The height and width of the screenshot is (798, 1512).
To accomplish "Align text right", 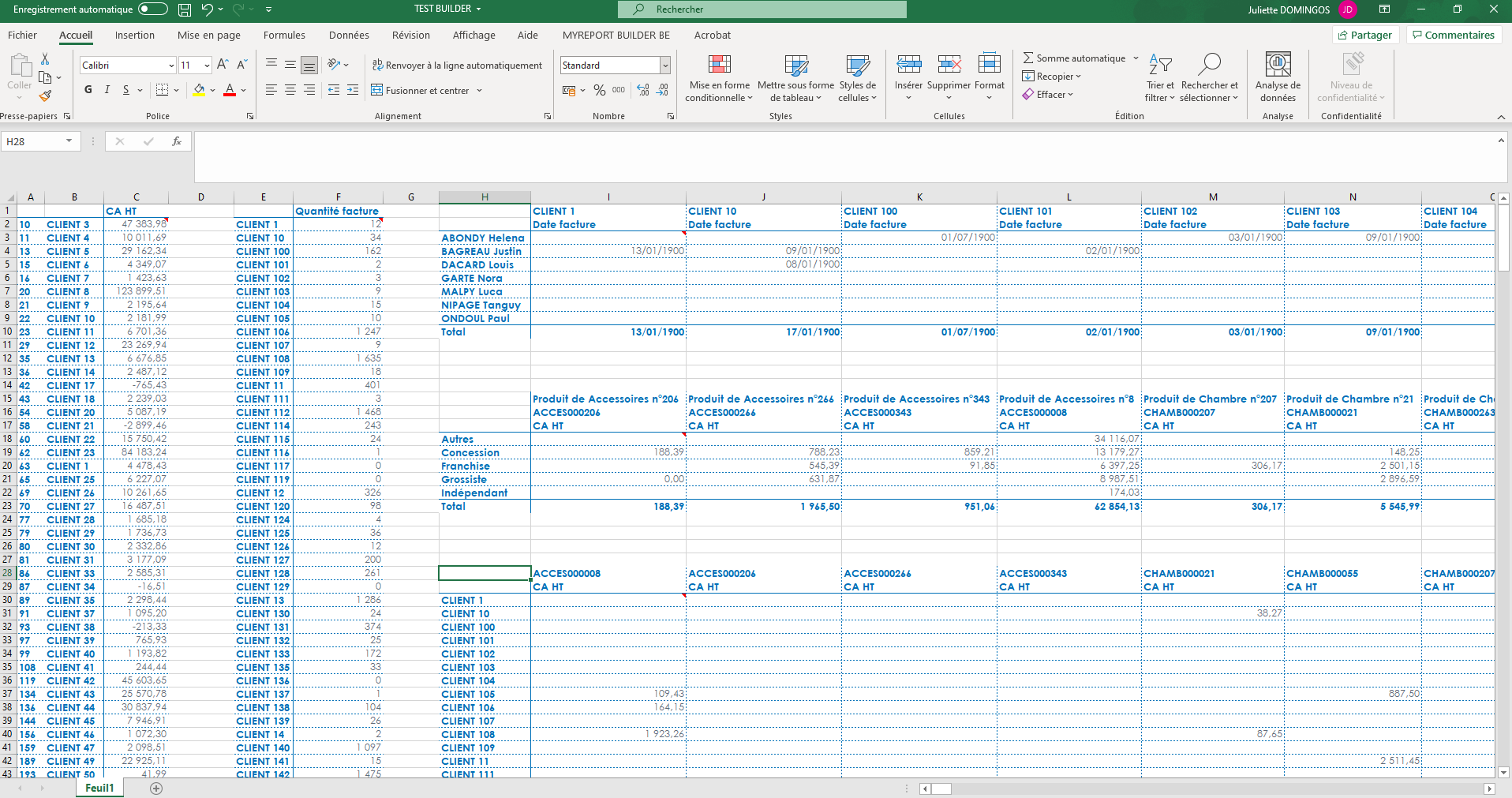I will click(x=309, y=90).
